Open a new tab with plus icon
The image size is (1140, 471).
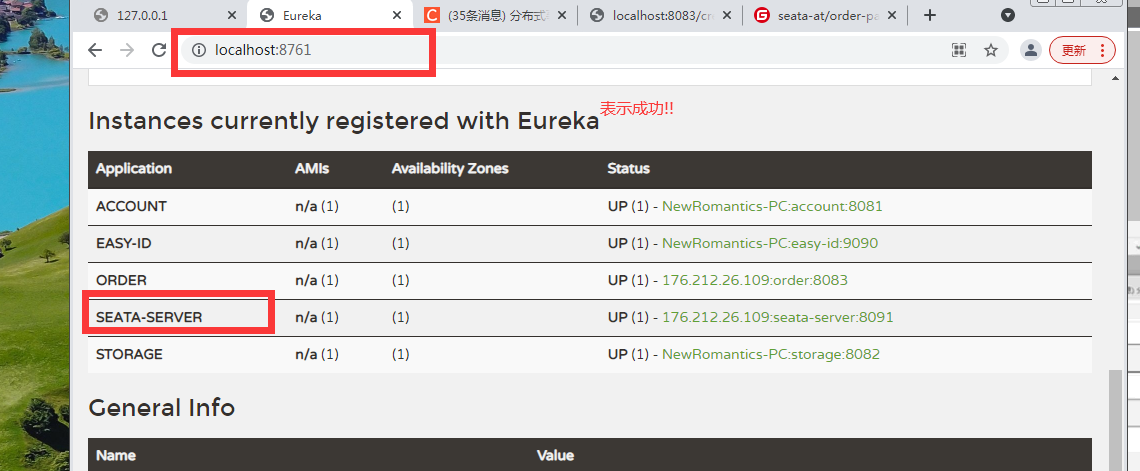point(930,15)
